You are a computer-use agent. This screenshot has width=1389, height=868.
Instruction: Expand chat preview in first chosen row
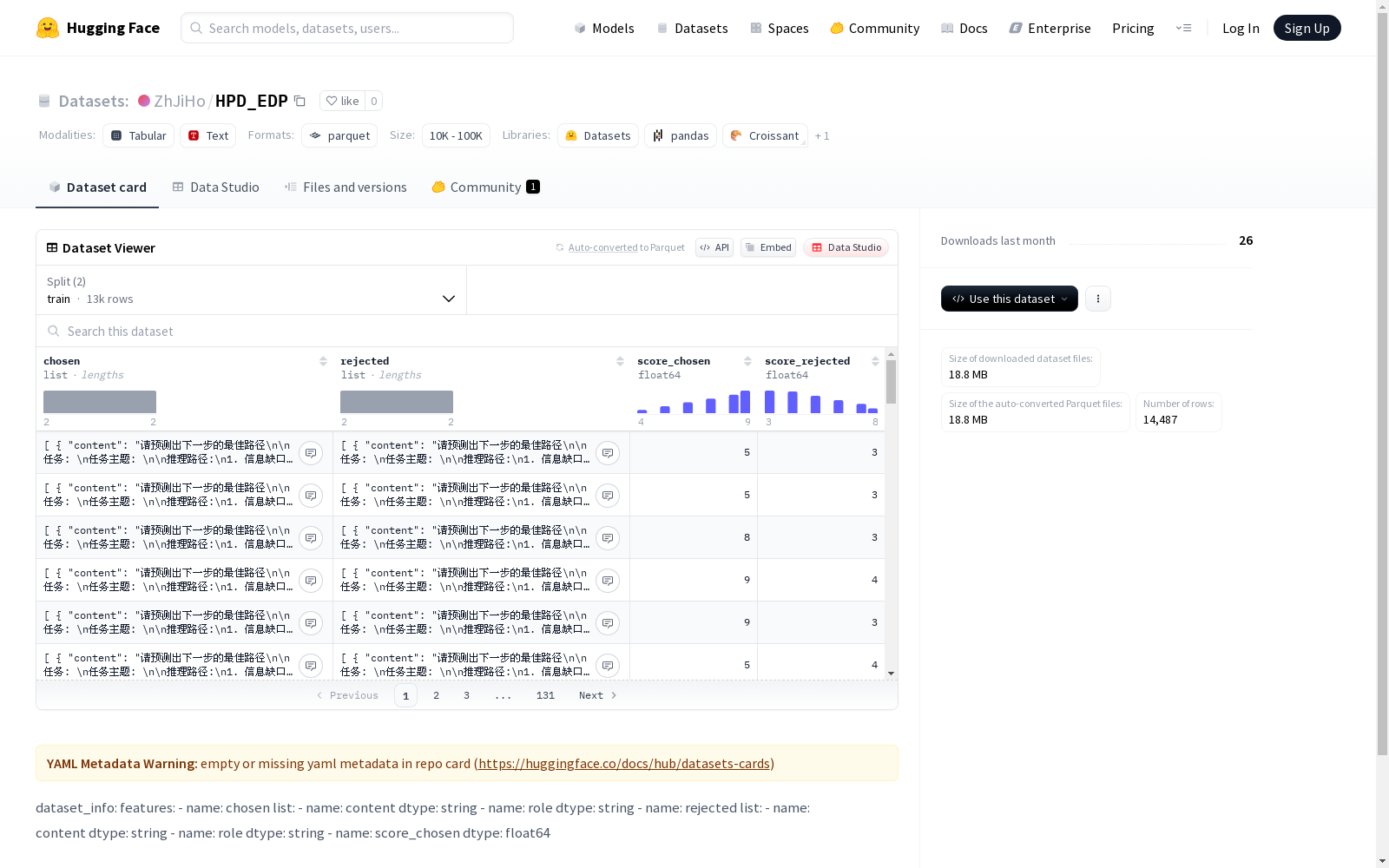coord(311,453)
